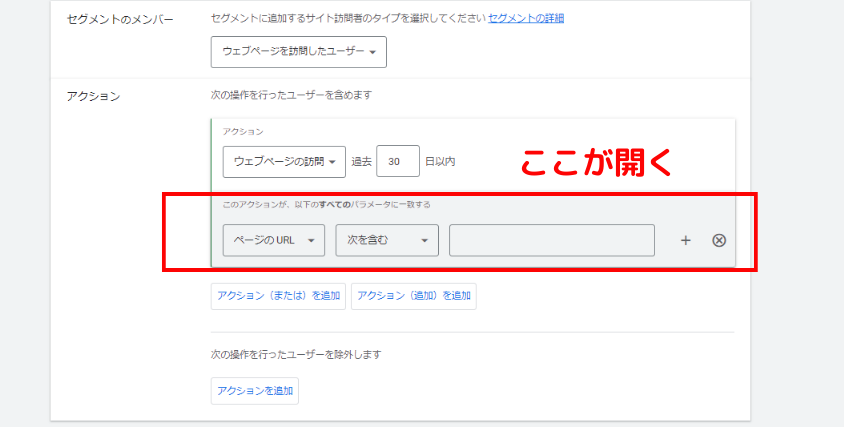Click the 過去 label before the number field
The image size is (844, 427).
pyautogui.click(x=361, y=161)
